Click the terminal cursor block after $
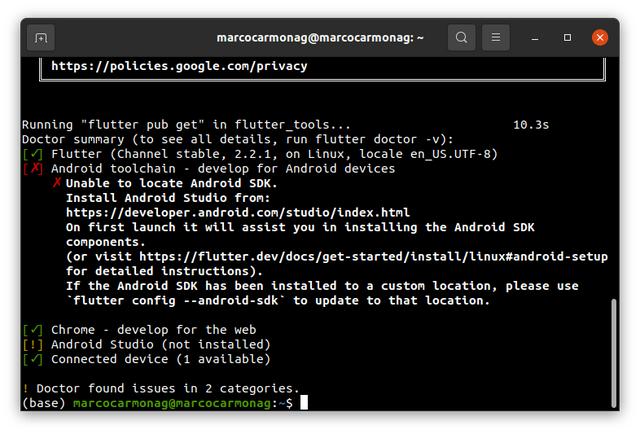Screen dimensions: 640x434 (304, 403)
